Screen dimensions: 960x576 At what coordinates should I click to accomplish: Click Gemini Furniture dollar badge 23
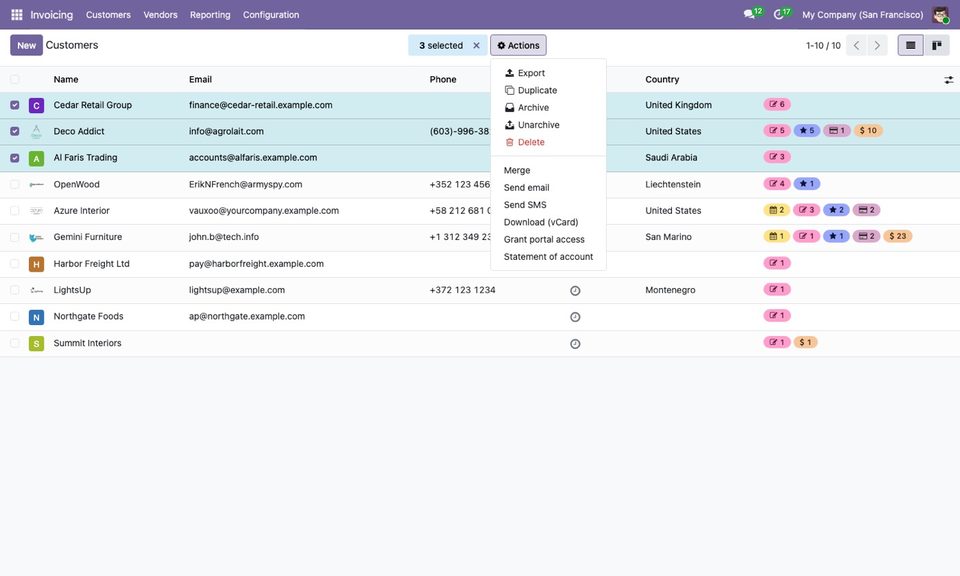point(898,236)
